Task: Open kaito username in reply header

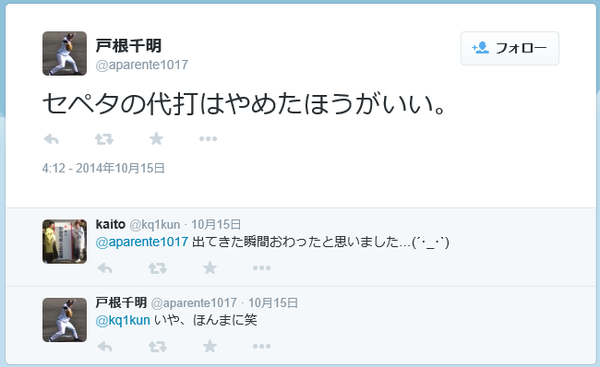Action: coord(111,224)
